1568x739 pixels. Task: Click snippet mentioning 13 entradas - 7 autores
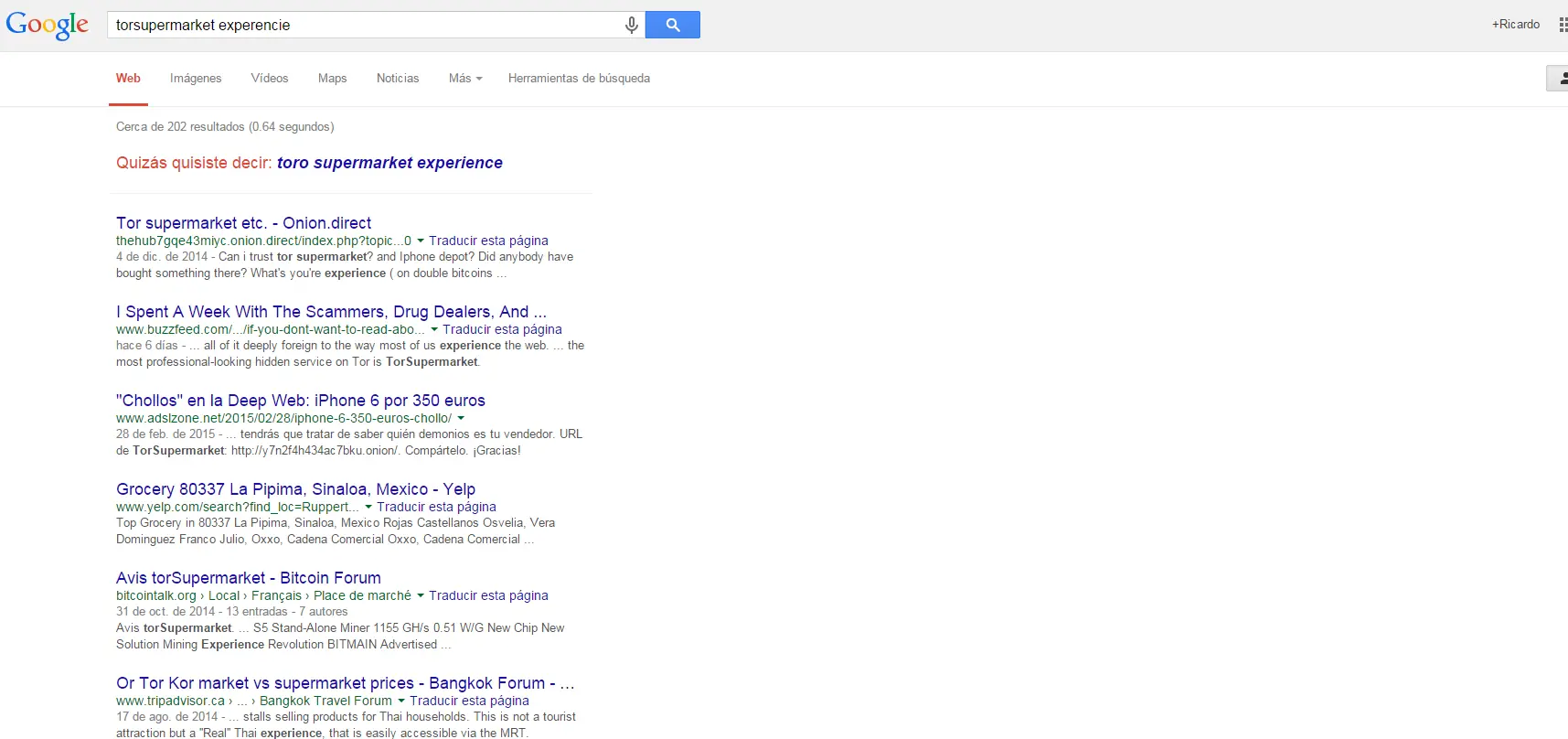click(x=231, y=612)
